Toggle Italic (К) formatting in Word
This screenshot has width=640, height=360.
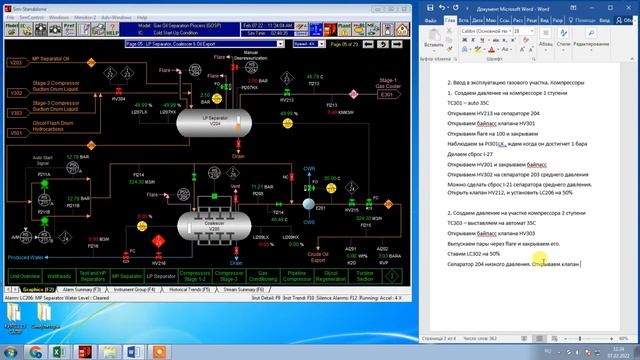point(473,40)
